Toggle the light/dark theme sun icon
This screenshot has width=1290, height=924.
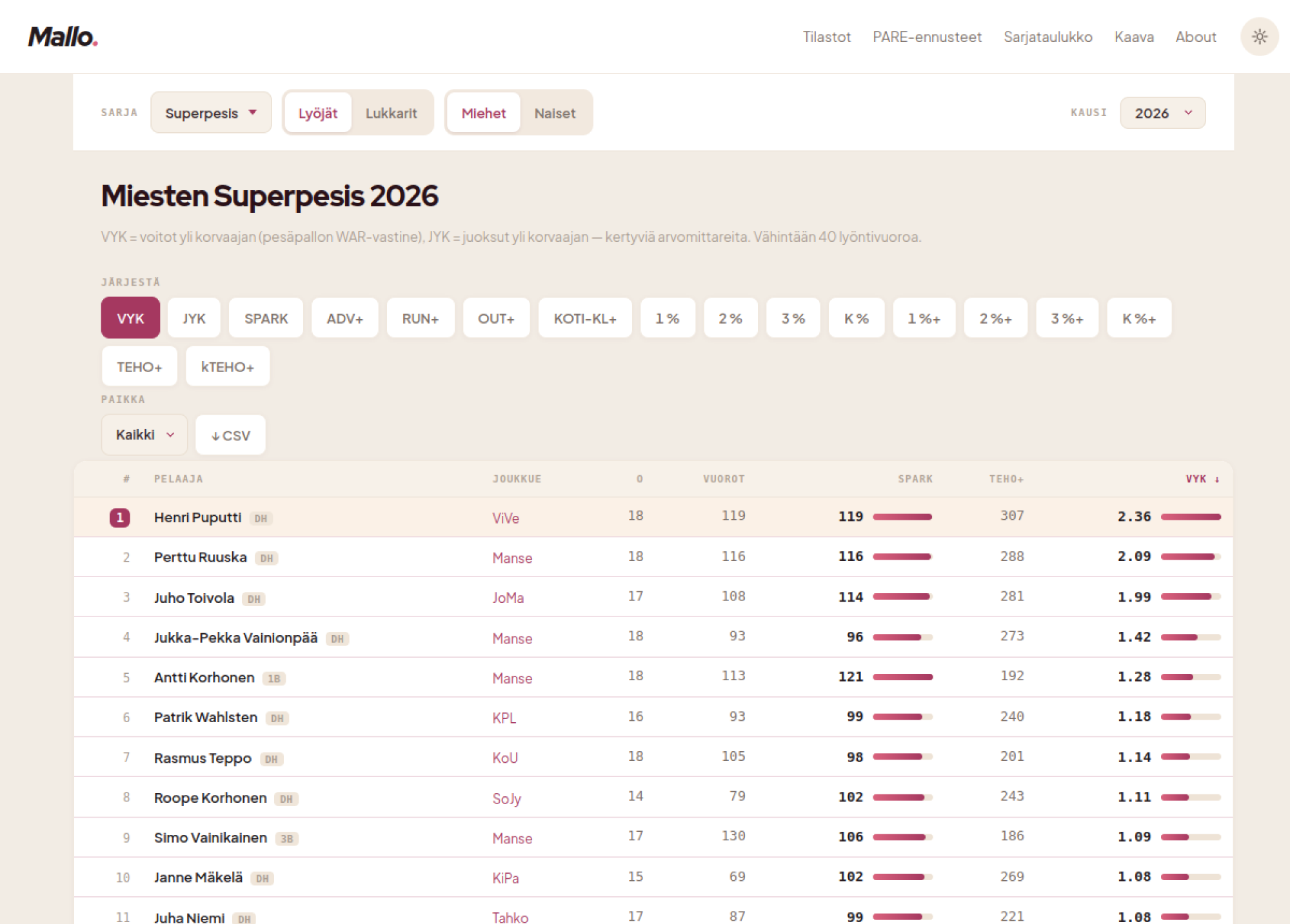click(1259, 37)
